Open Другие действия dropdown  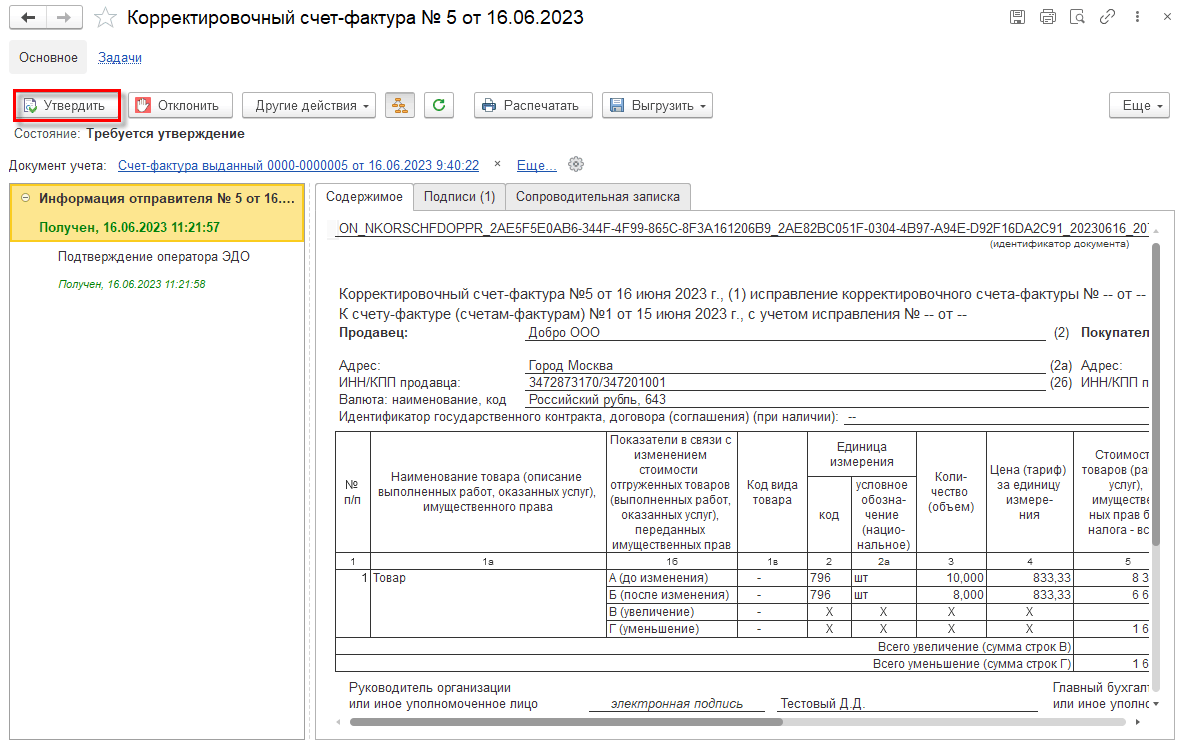click(x=309, y=105)
